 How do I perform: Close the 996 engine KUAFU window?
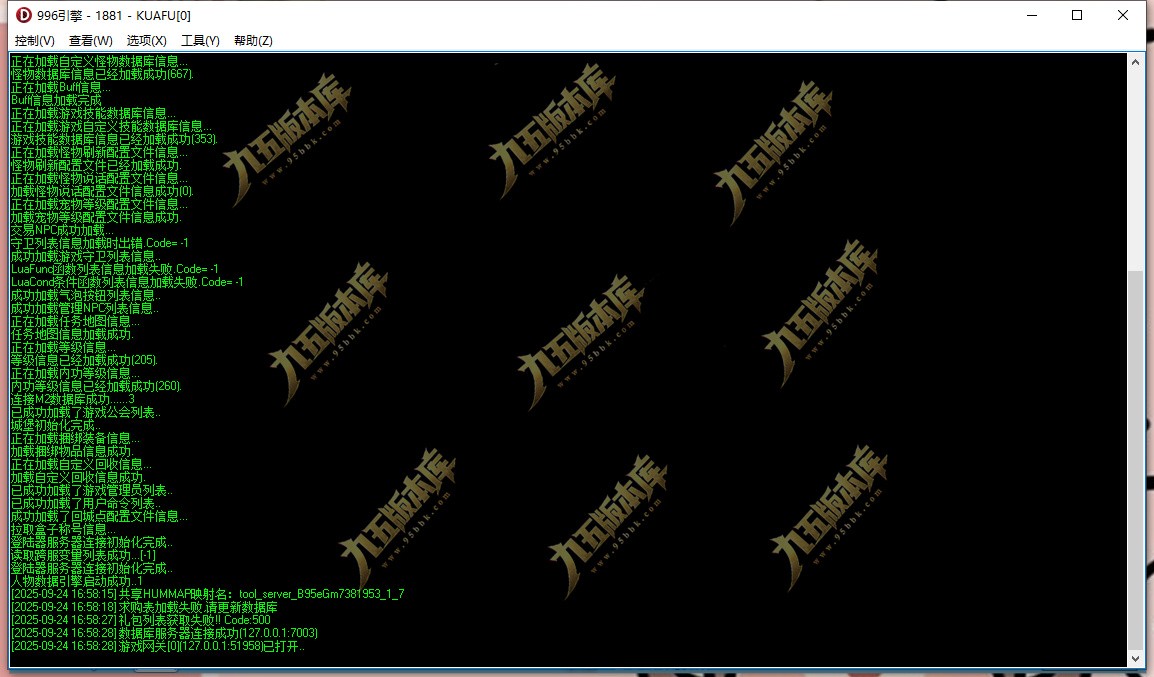point(1122,15)
